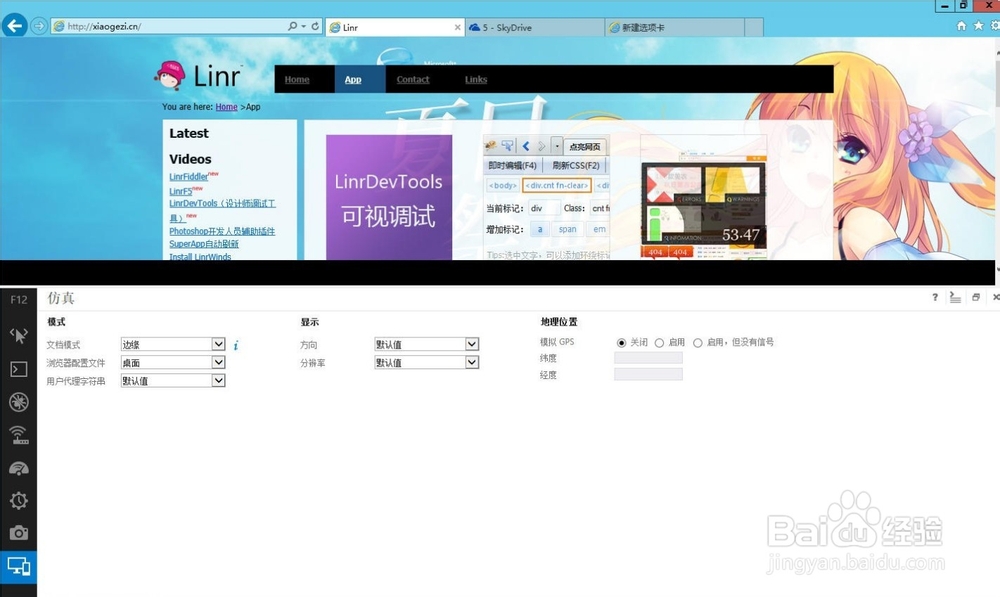This screenshot has height=597, width=1000.
Task: Click the Linr mascot logo
Action: 170,75
